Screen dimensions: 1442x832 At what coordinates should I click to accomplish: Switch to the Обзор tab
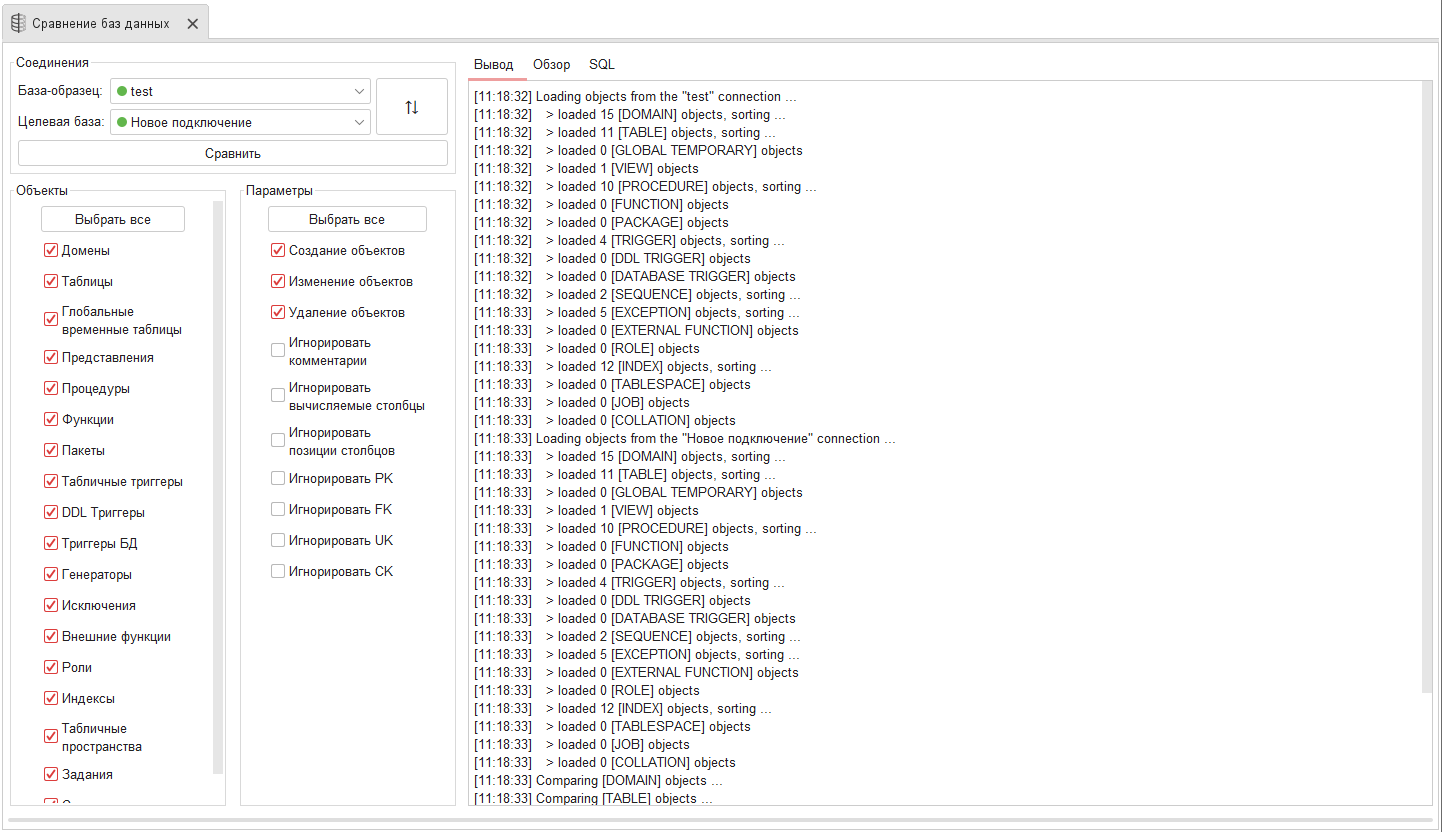tap(551, 64)
